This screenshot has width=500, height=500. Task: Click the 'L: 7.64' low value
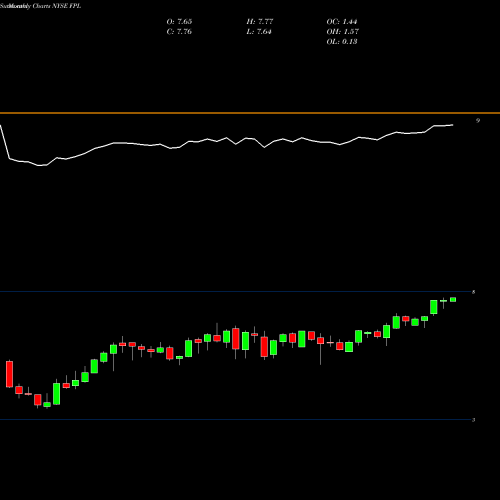[259, 32]
